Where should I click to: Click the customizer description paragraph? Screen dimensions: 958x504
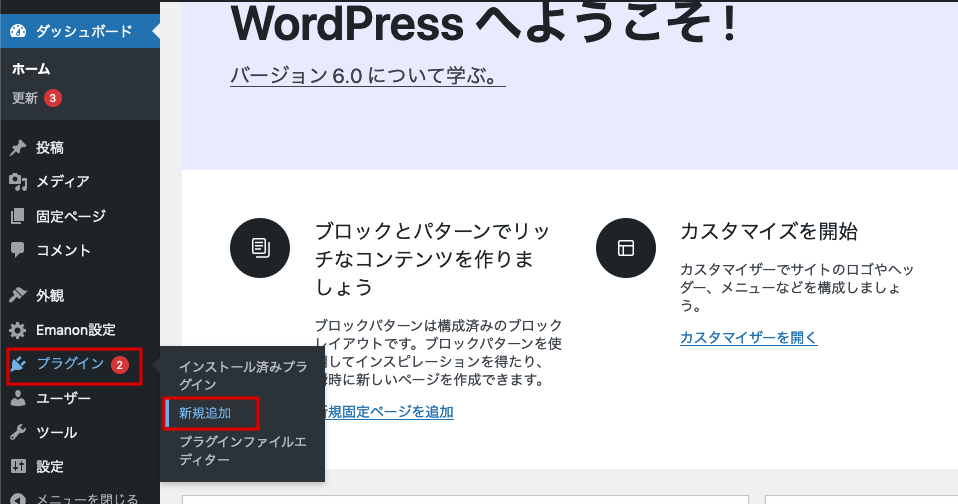(797, 287)
